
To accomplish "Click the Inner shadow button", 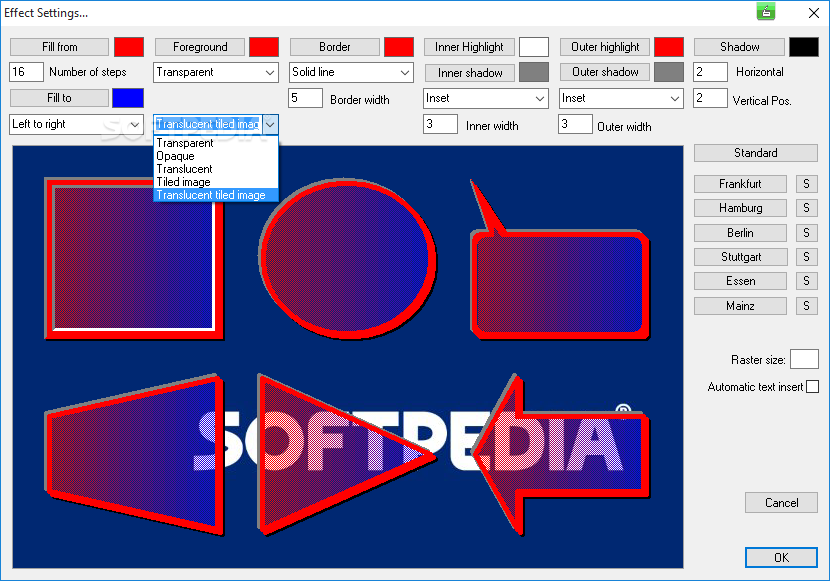I will tap(470, 72).
